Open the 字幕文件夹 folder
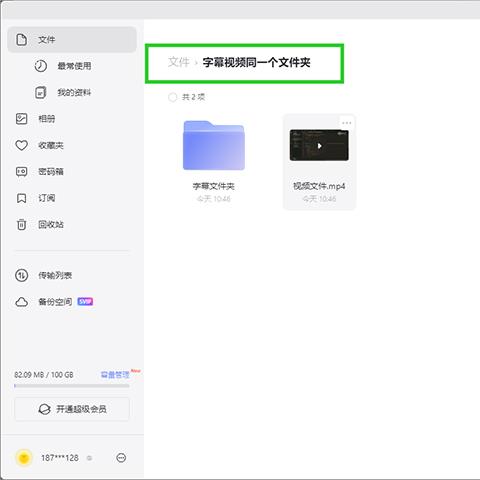The image size is (480, 480). tap(214, 145)
